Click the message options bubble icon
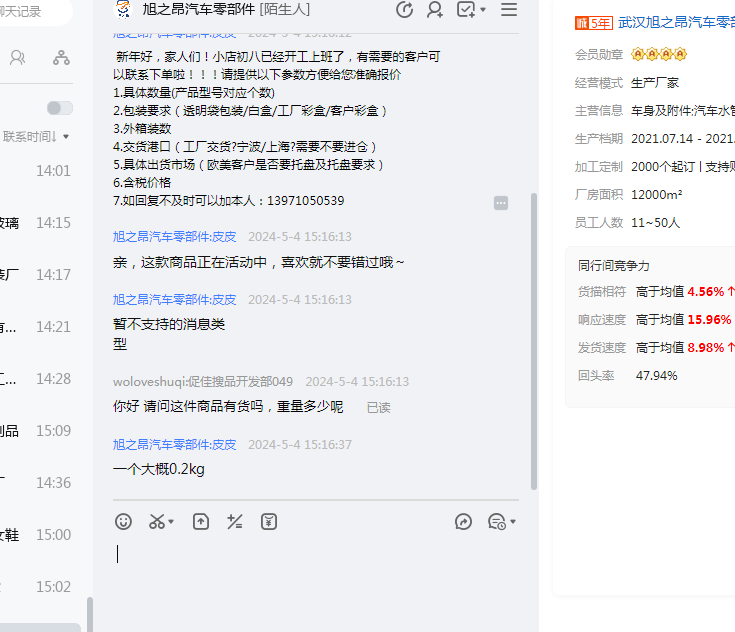The image size is (735, 632). point(501,203)
